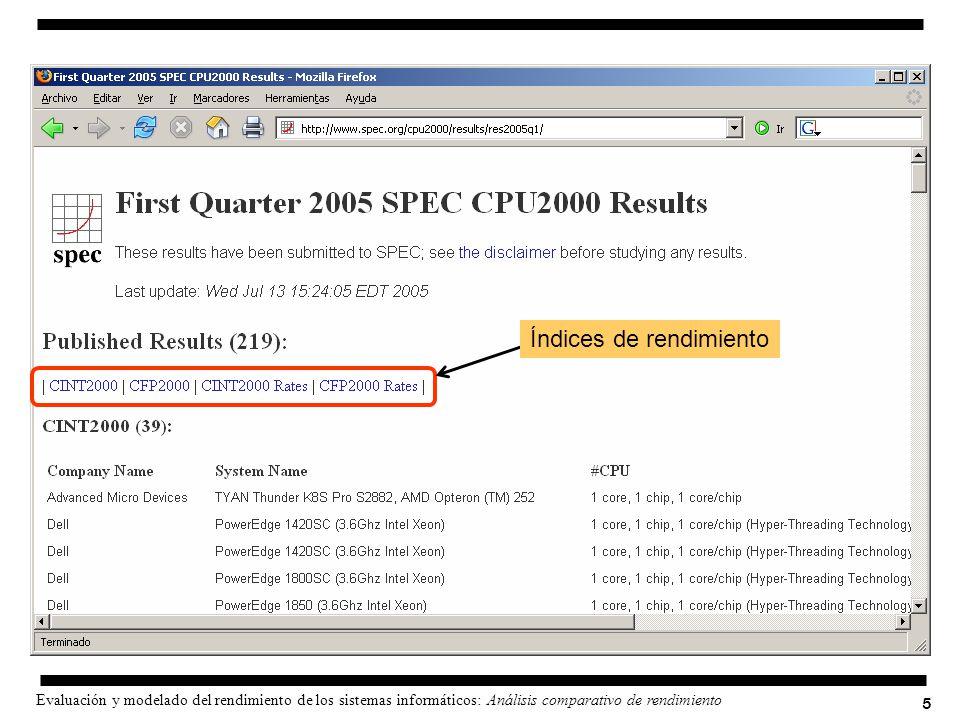Viewport: 960px width, 720px height.
Task: Click the horizontal scrollbar right arrow
Action: (x=902, y=622)
